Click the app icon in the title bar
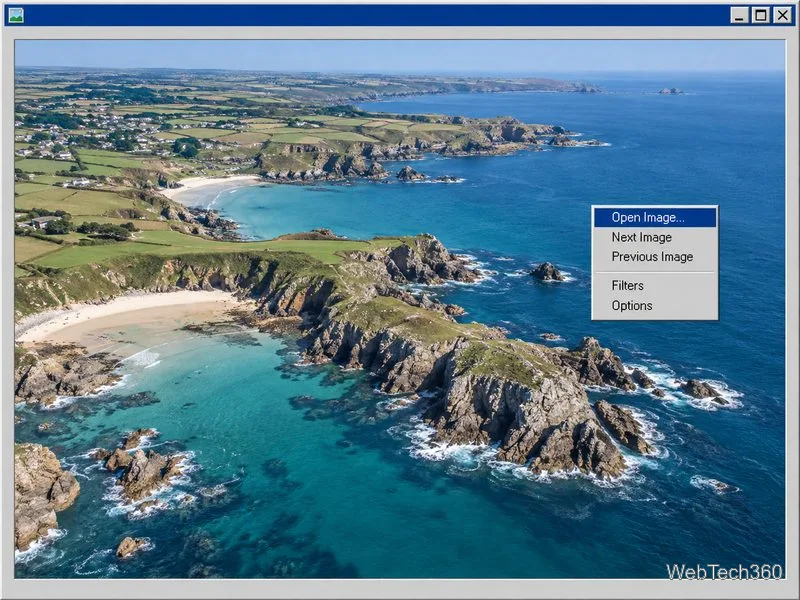 (x=16, y=15)
